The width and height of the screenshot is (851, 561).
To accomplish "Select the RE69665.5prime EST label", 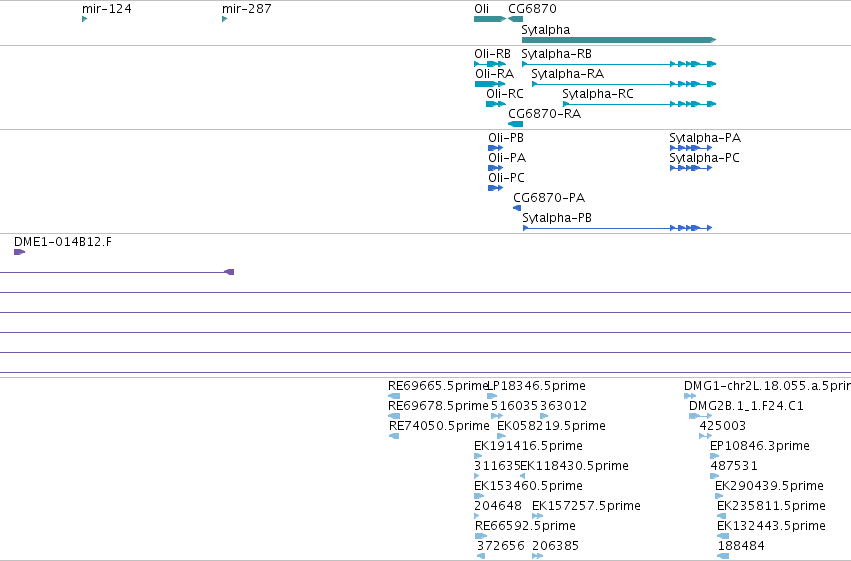I will pos(438,386).
